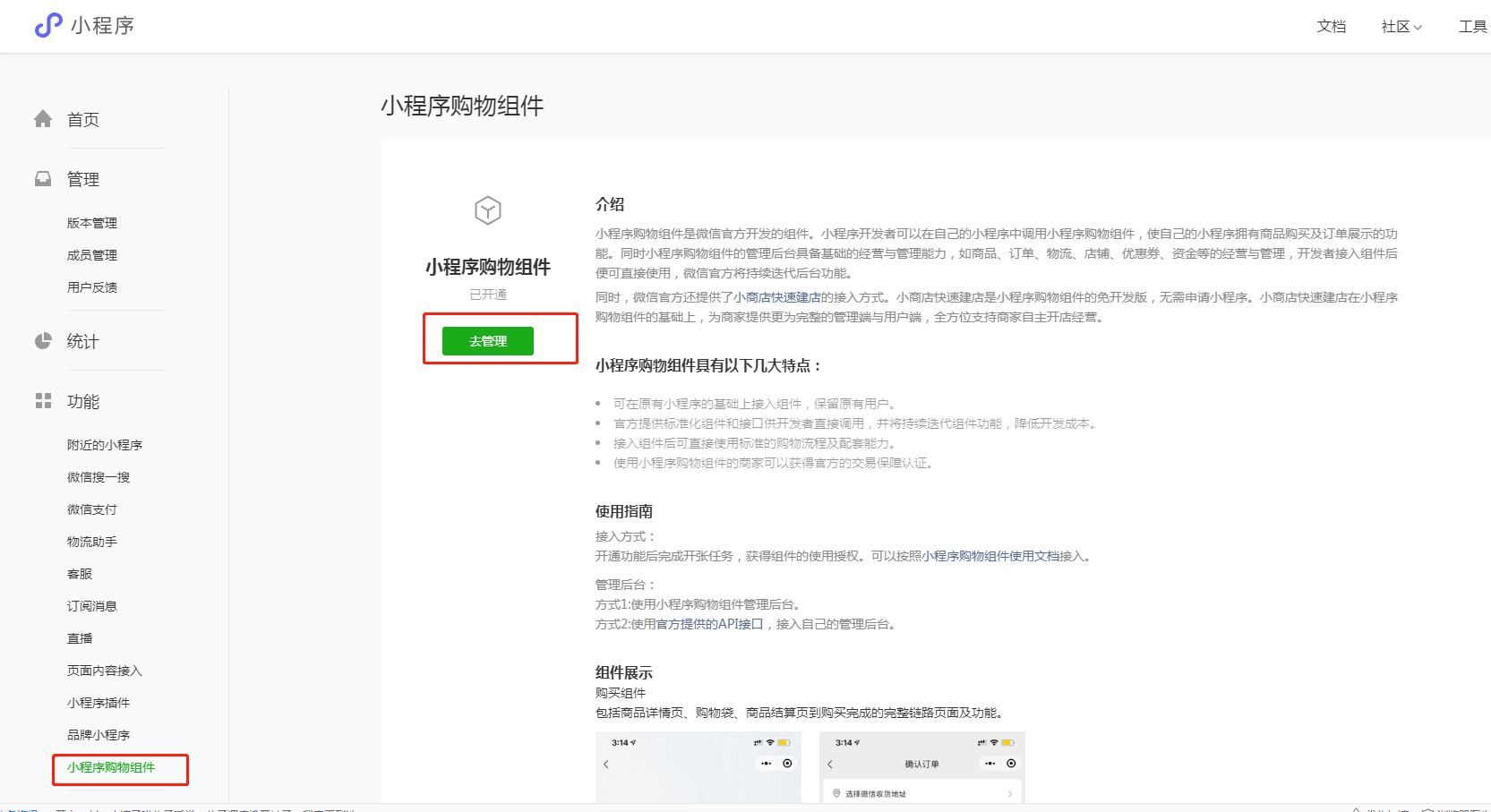Open 版本管理 in sidebar

tap(92, 223)
